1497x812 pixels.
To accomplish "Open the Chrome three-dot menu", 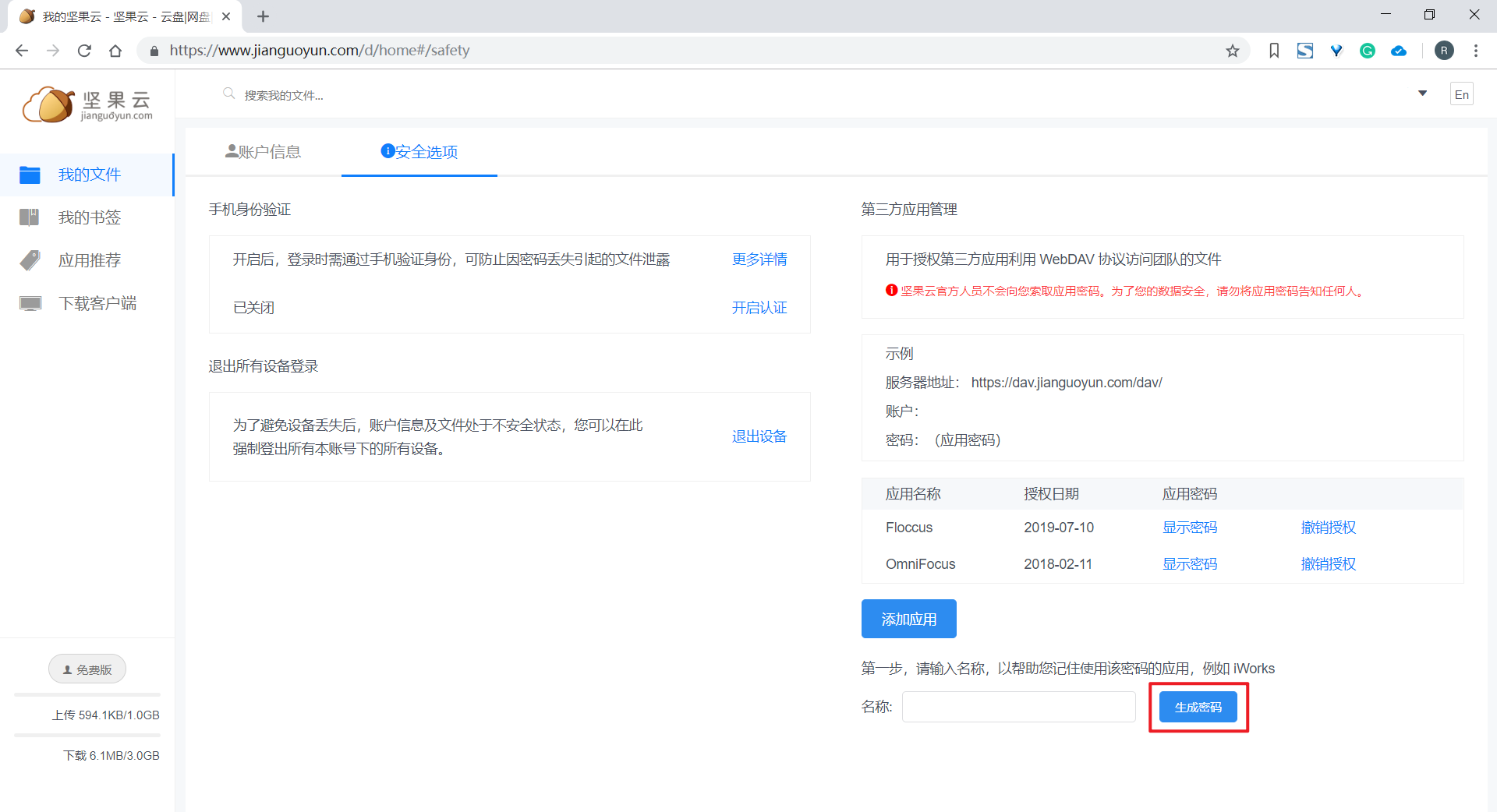I will 1476,50.
